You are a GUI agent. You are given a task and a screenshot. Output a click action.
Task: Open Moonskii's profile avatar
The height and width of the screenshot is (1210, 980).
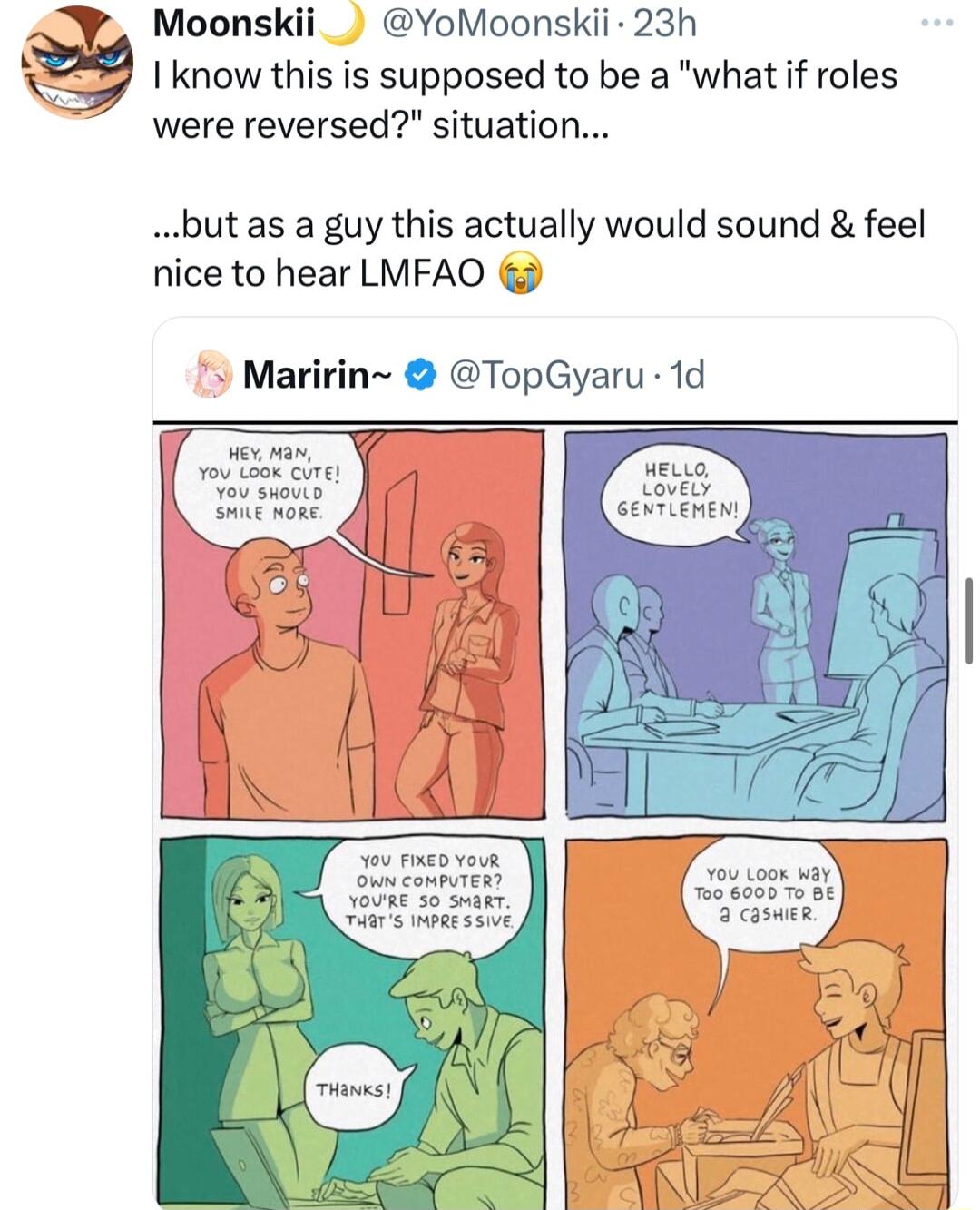click(77, 62)
